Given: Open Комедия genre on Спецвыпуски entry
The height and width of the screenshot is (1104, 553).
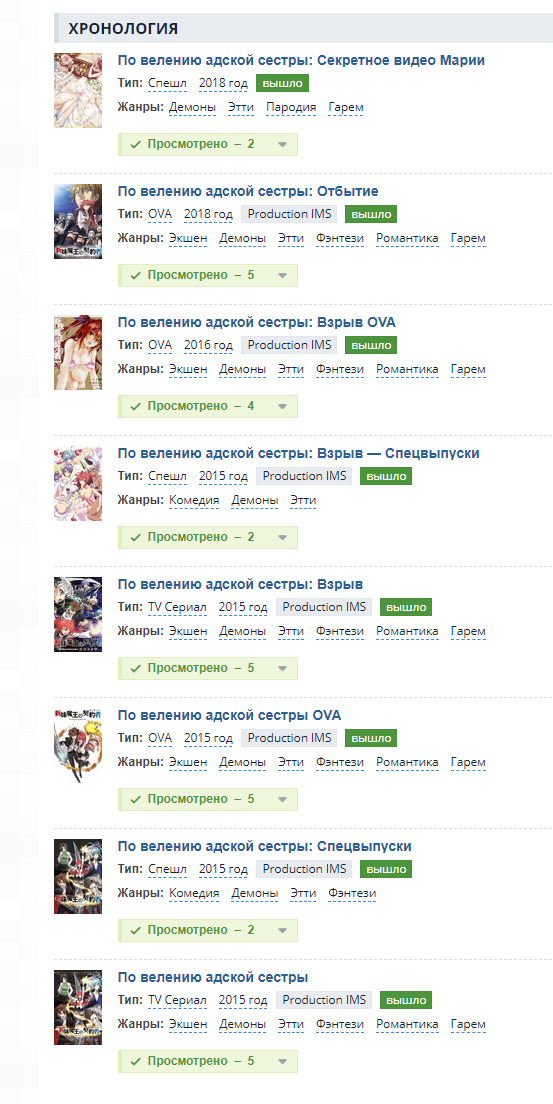Looking at the screenshot, I should (194, 893).
